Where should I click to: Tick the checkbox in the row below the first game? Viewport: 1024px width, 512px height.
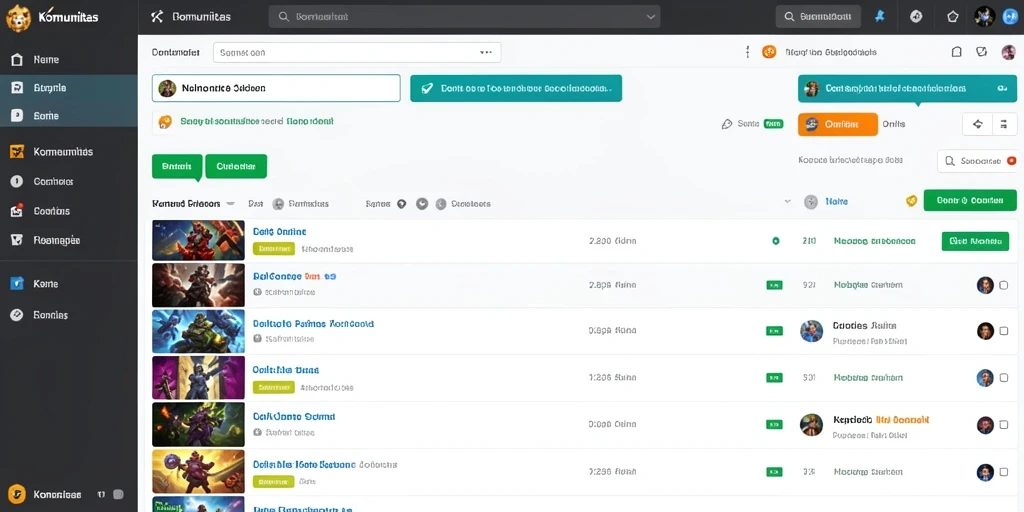pyautogui.click(x=1004, y=285)
